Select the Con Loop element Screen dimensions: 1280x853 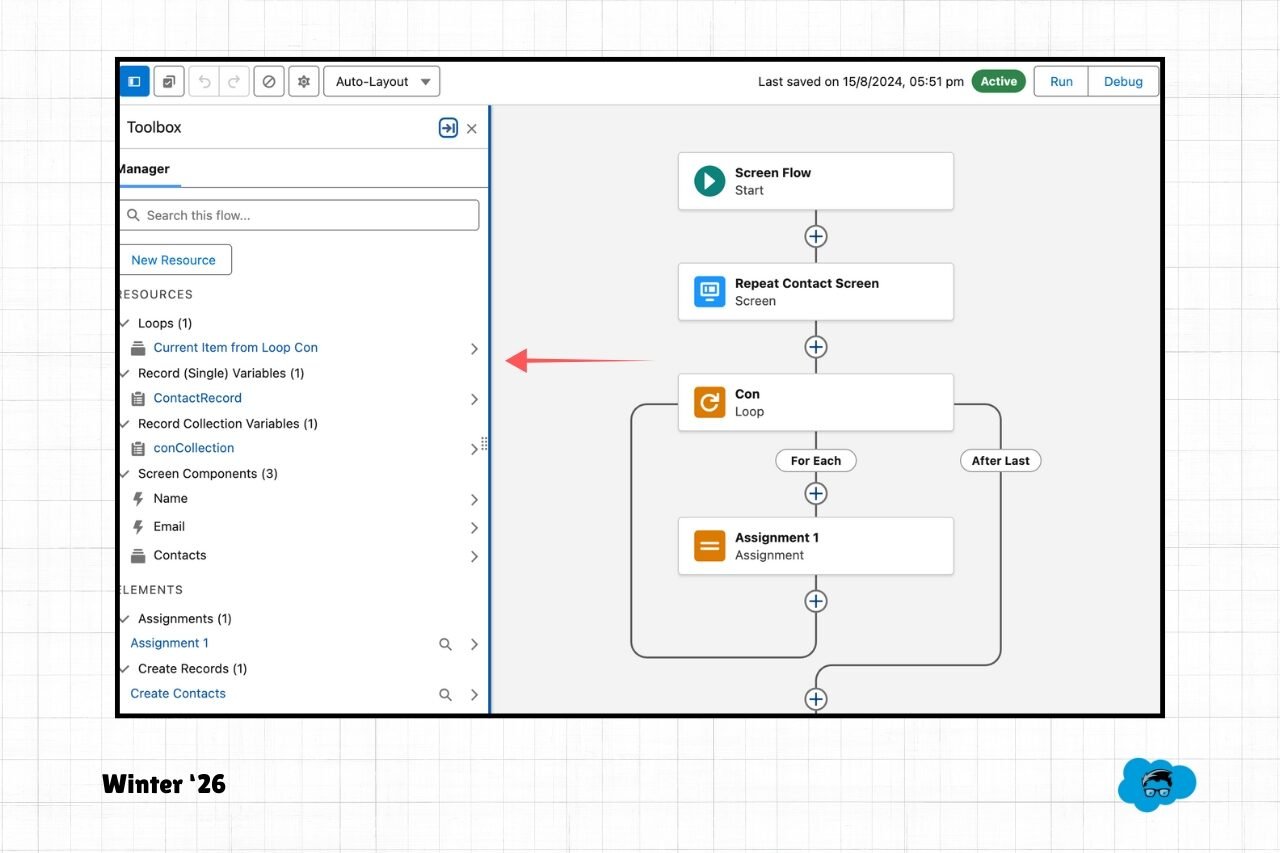click(x=816, y=403)
